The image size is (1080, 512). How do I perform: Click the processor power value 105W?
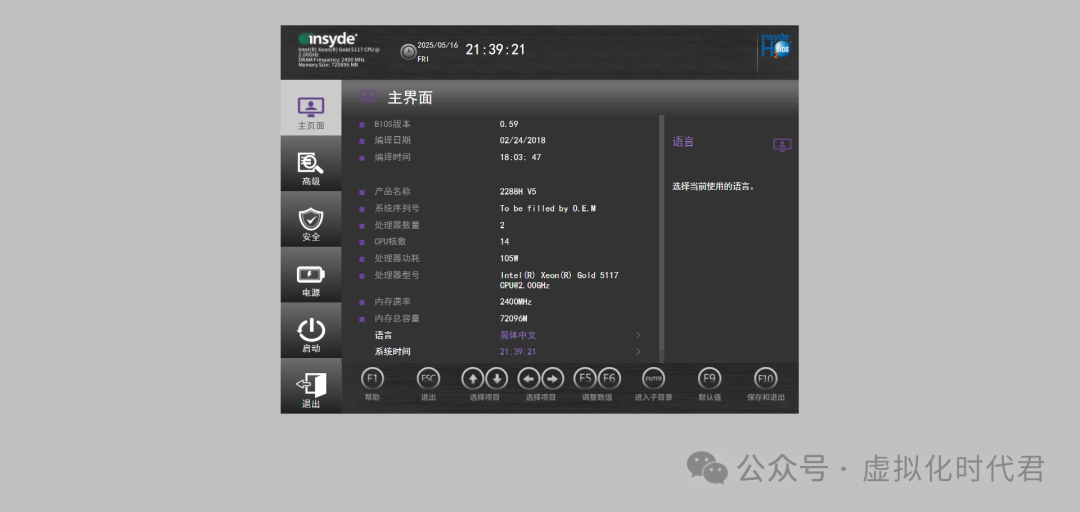click(509, 258)
